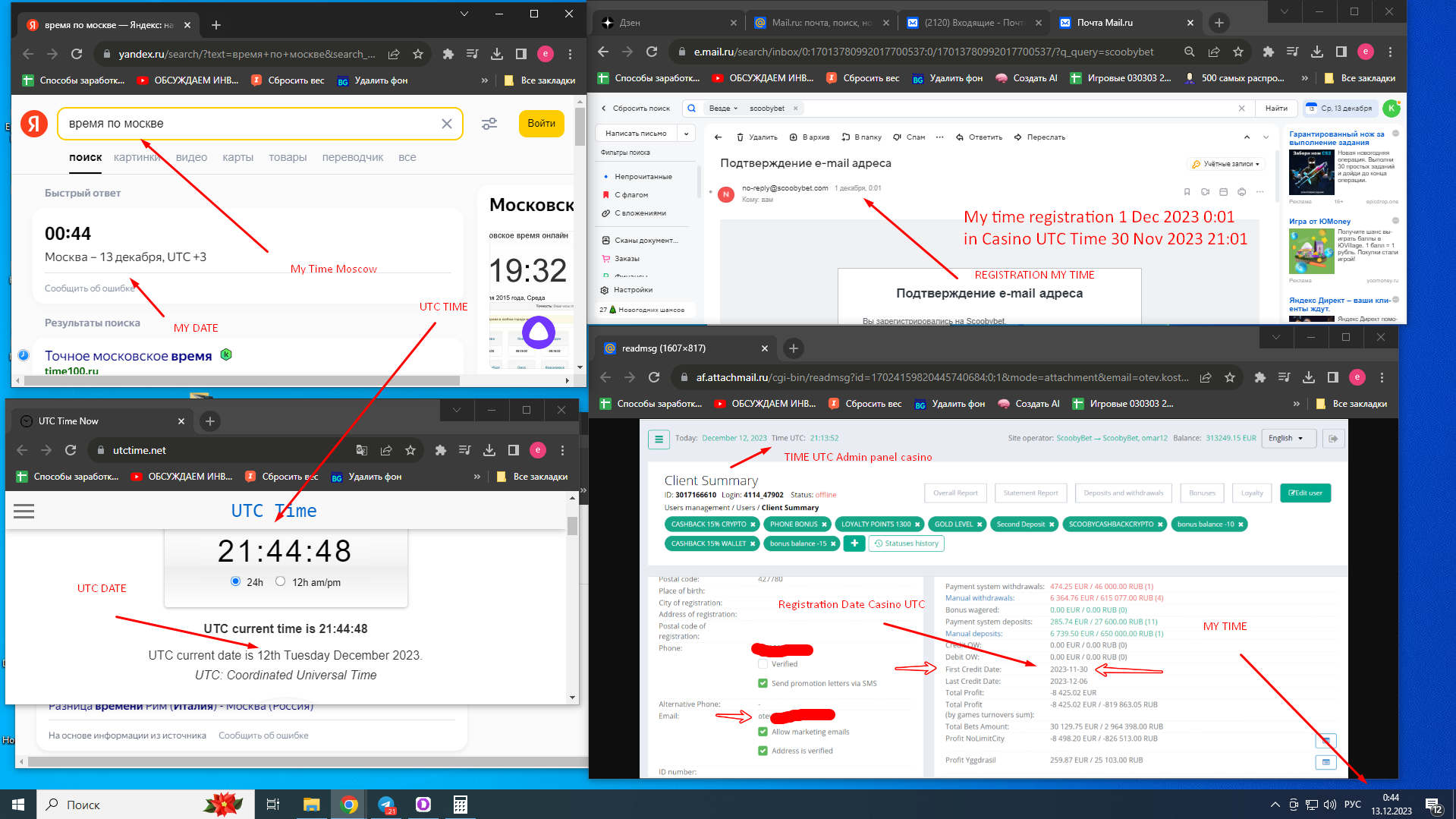
Task: Open the Везде search scope dropdown
Action: (723, 109)
